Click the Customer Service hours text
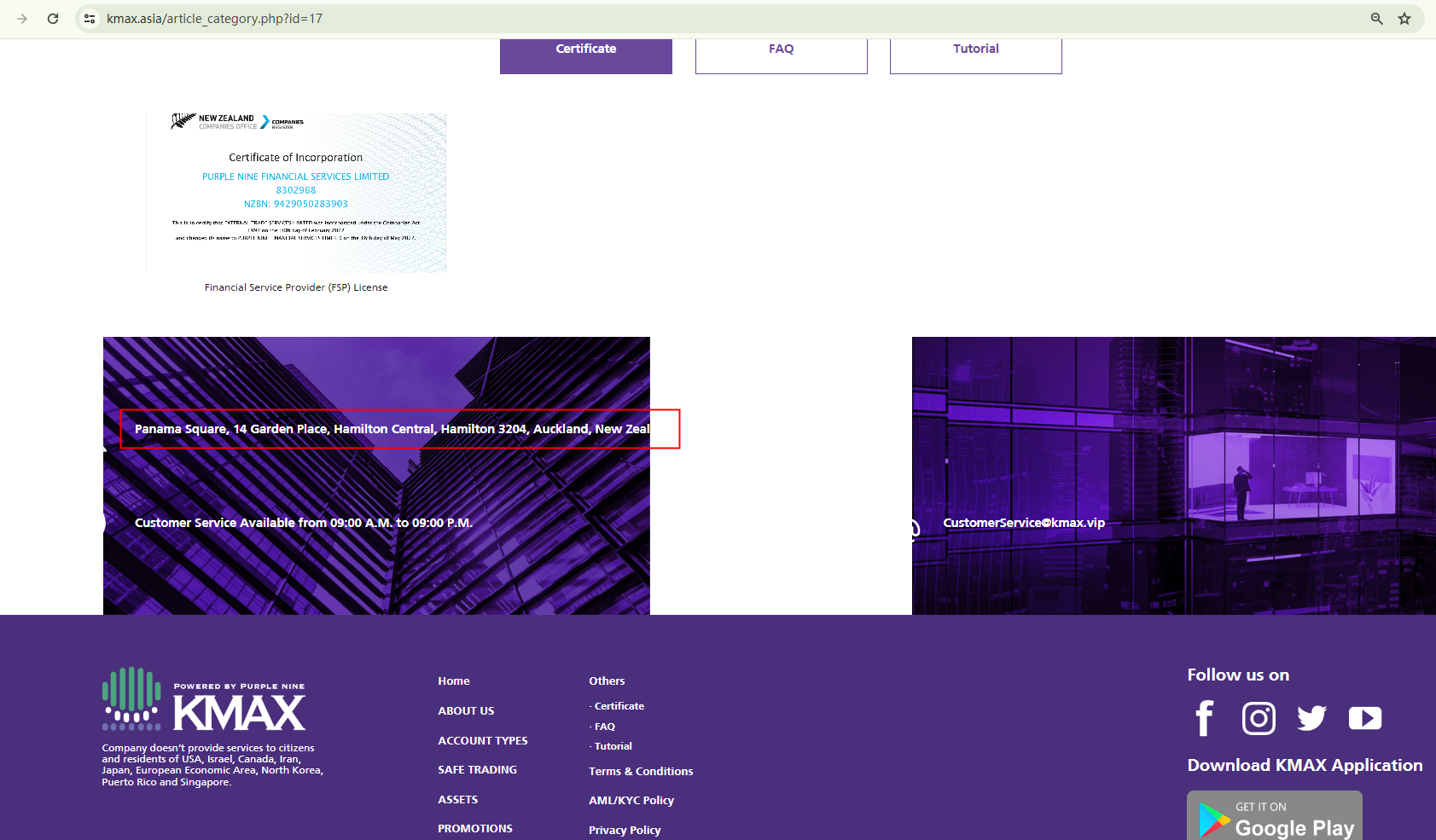 click(304, 523)
